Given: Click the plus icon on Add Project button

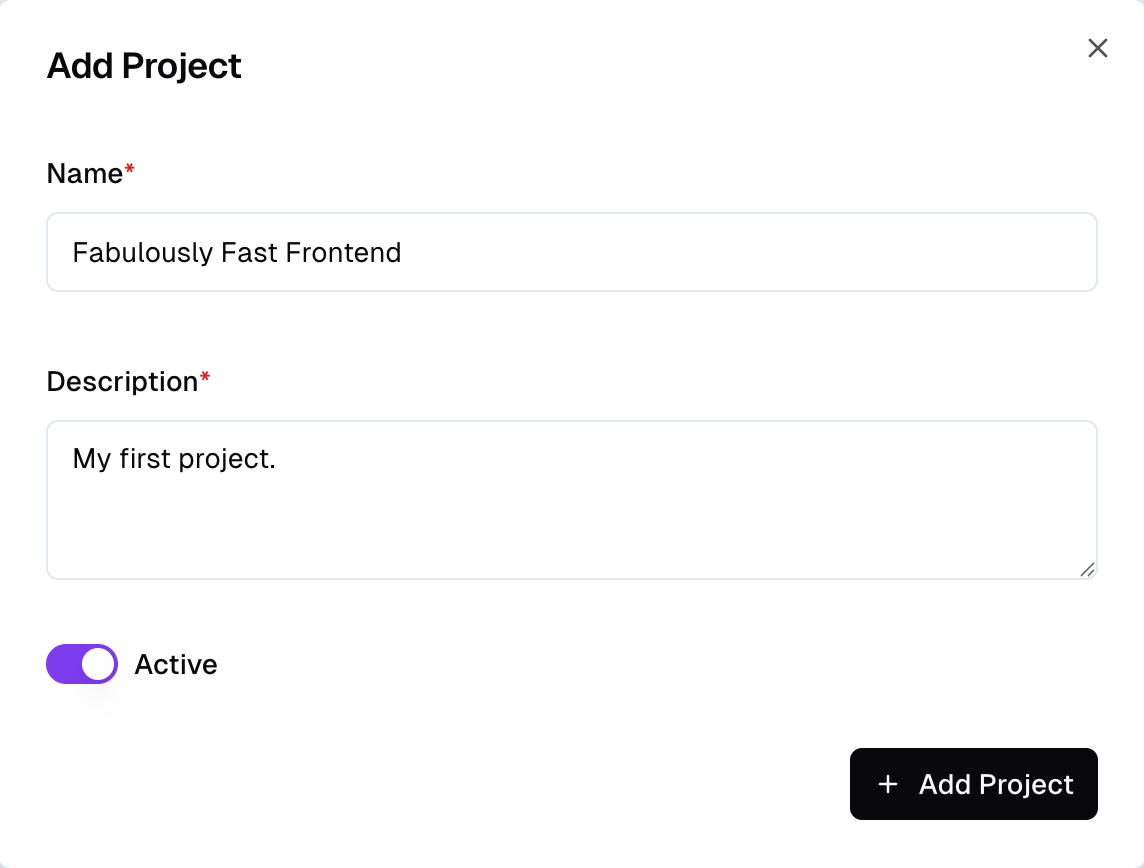Looking at the screenshot, I should coord(887,785).
